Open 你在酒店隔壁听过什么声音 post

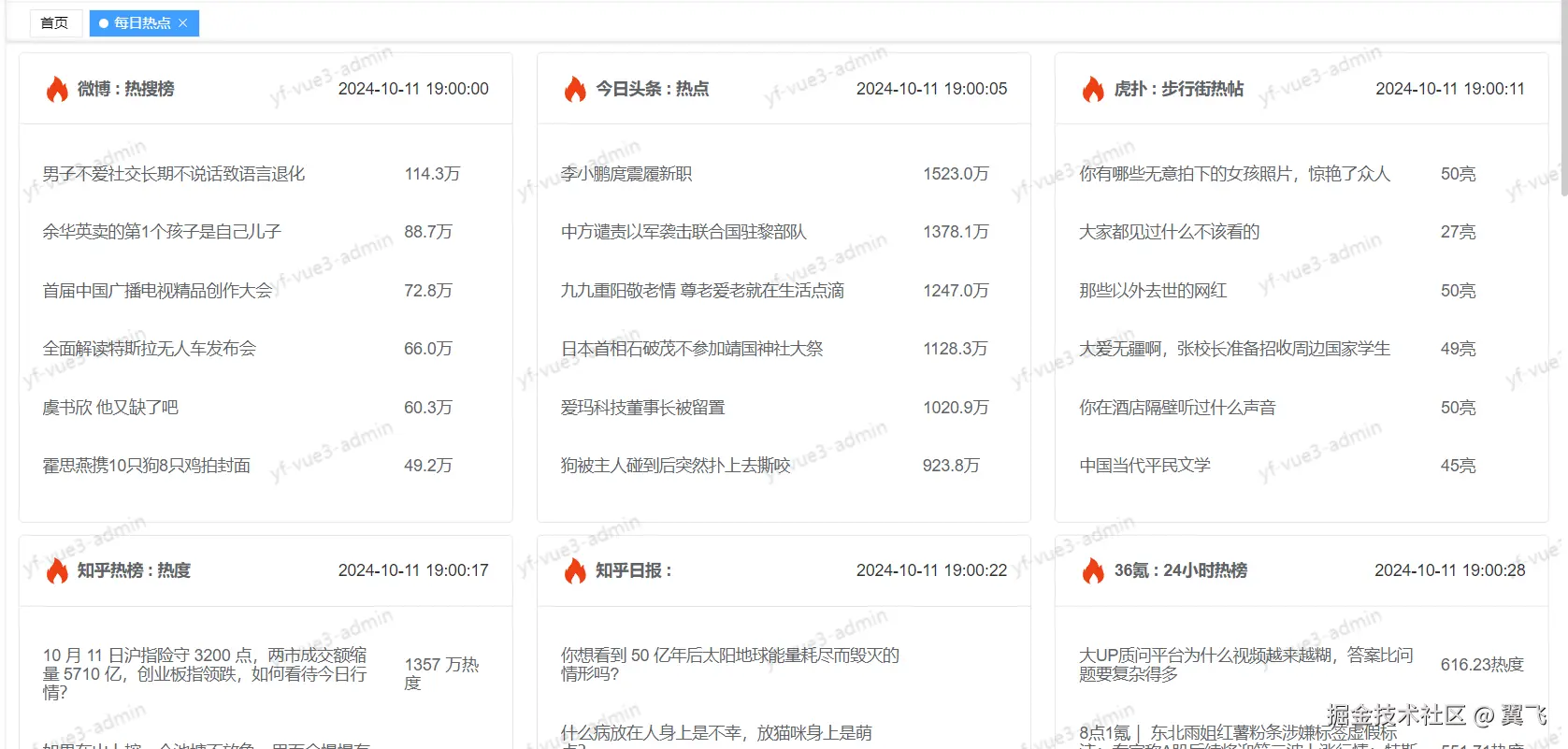(x=1177, y=408)
